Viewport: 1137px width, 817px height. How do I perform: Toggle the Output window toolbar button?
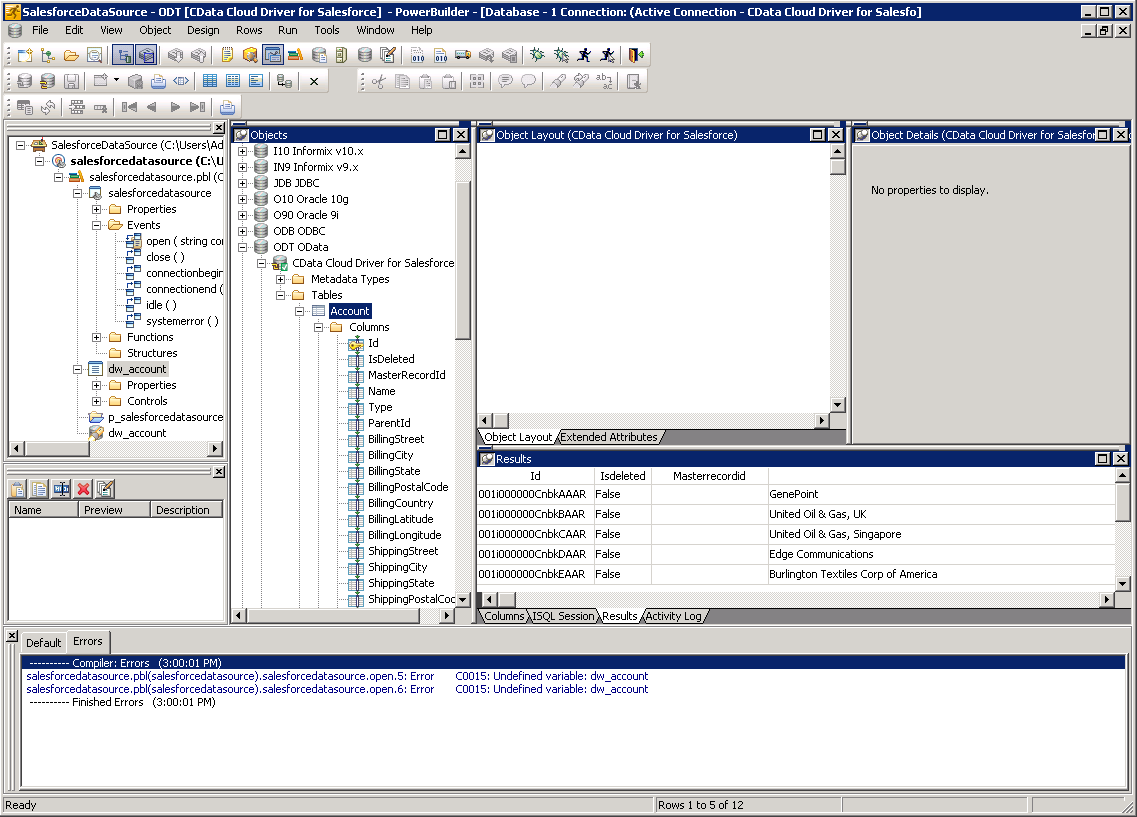coord(147,55)
